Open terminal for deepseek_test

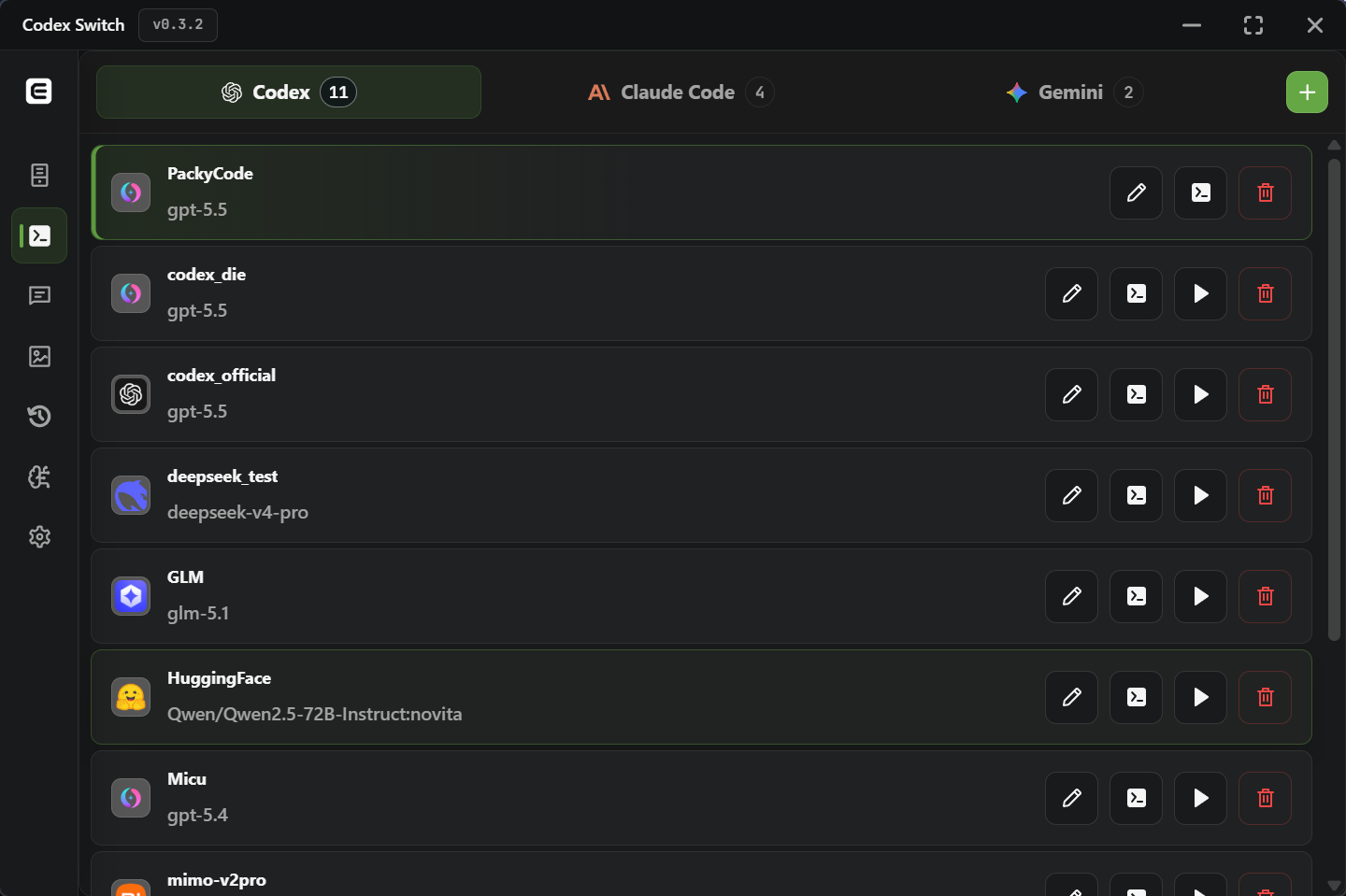coord(1136,495)
